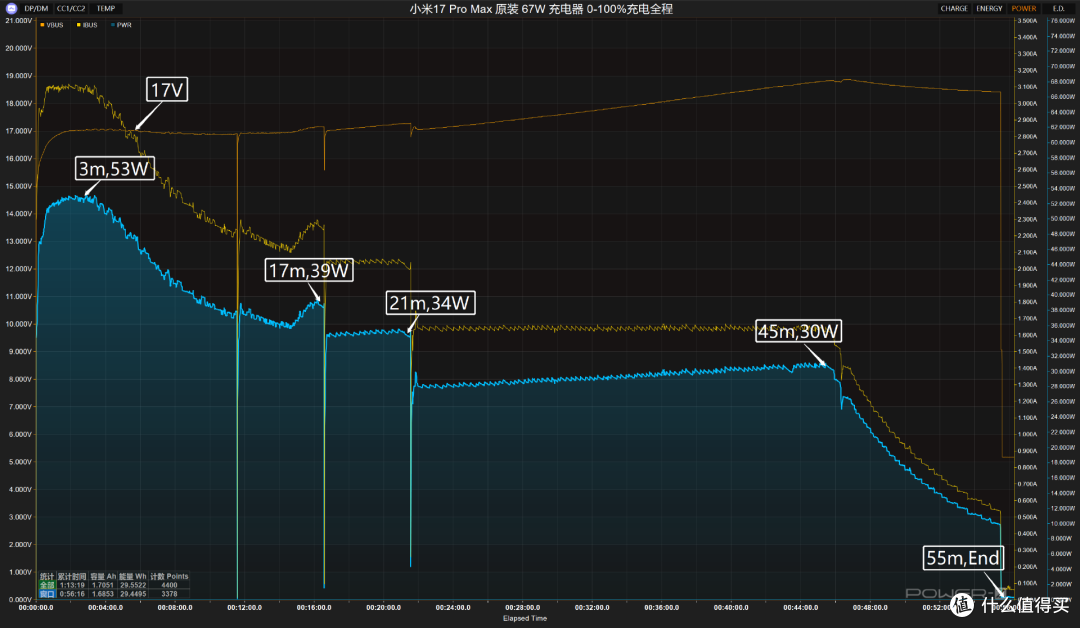Click the 1:13:19 cumulative time value
This screenshot has height=628, width=1080.
(72, 585)
